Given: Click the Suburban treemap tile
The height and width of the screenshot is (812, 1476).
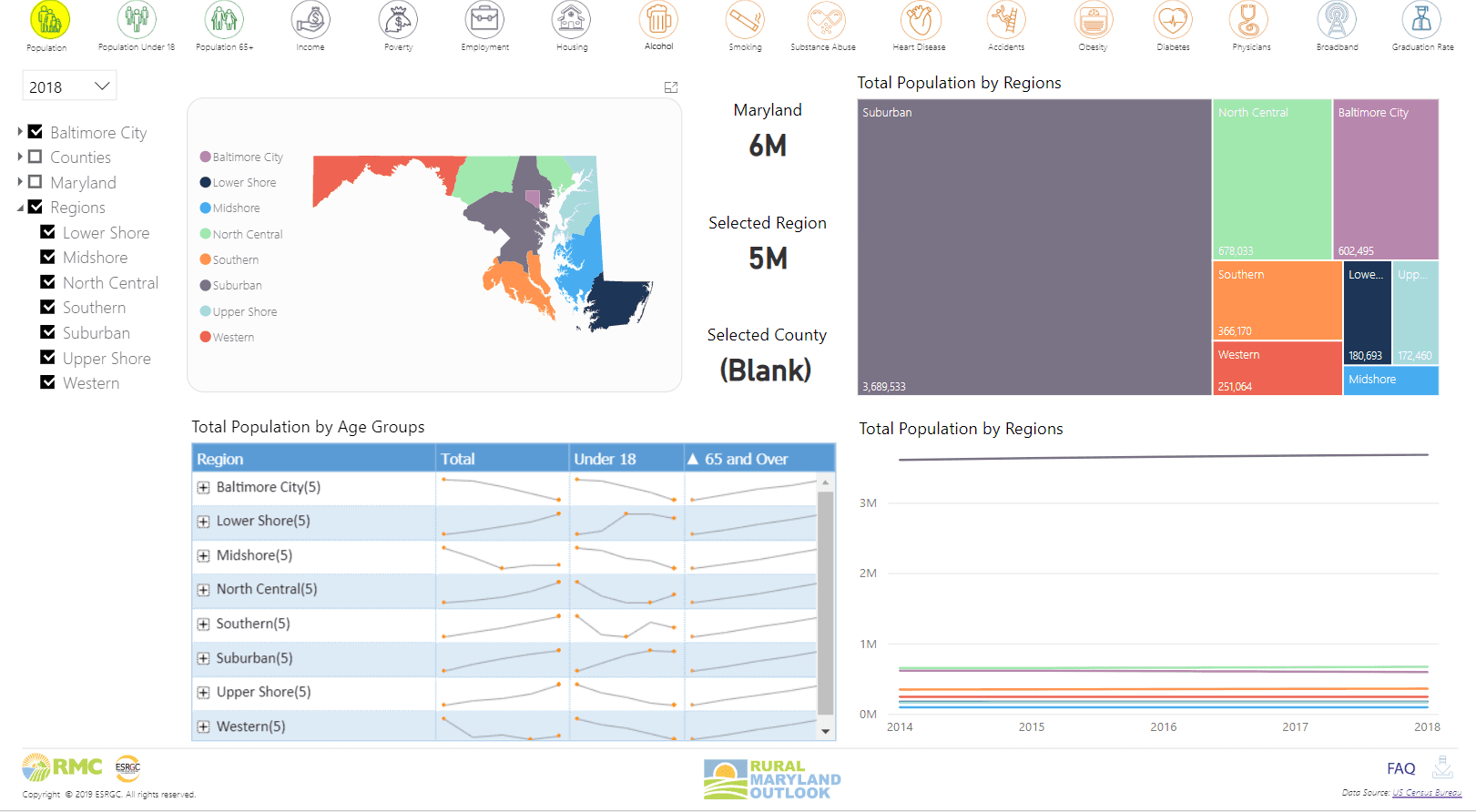Looking at the screenshot, I should pyautogui.click(x=1034, y=247).
